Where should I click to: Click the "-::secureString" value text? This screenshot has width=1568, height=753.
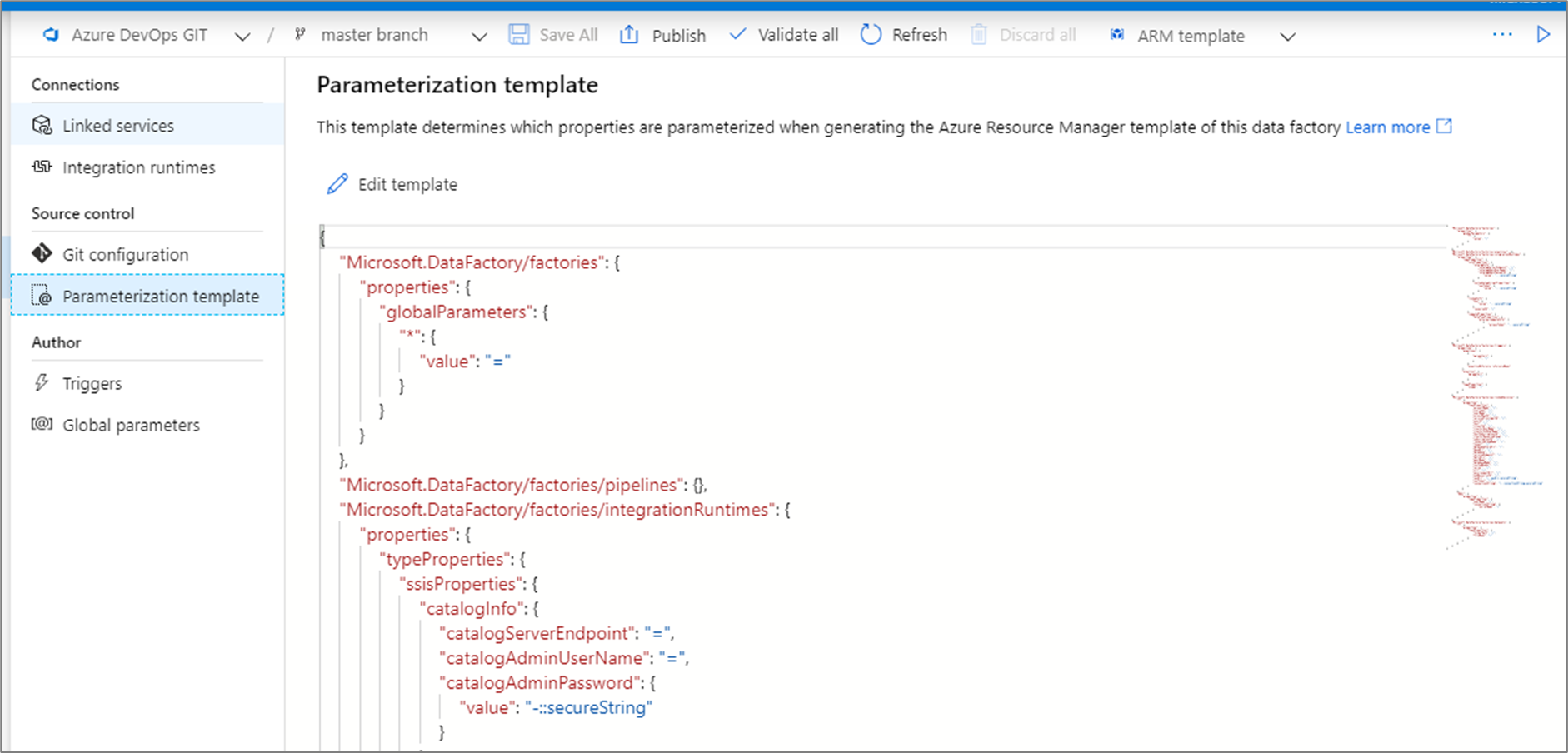tap(589, 707)
